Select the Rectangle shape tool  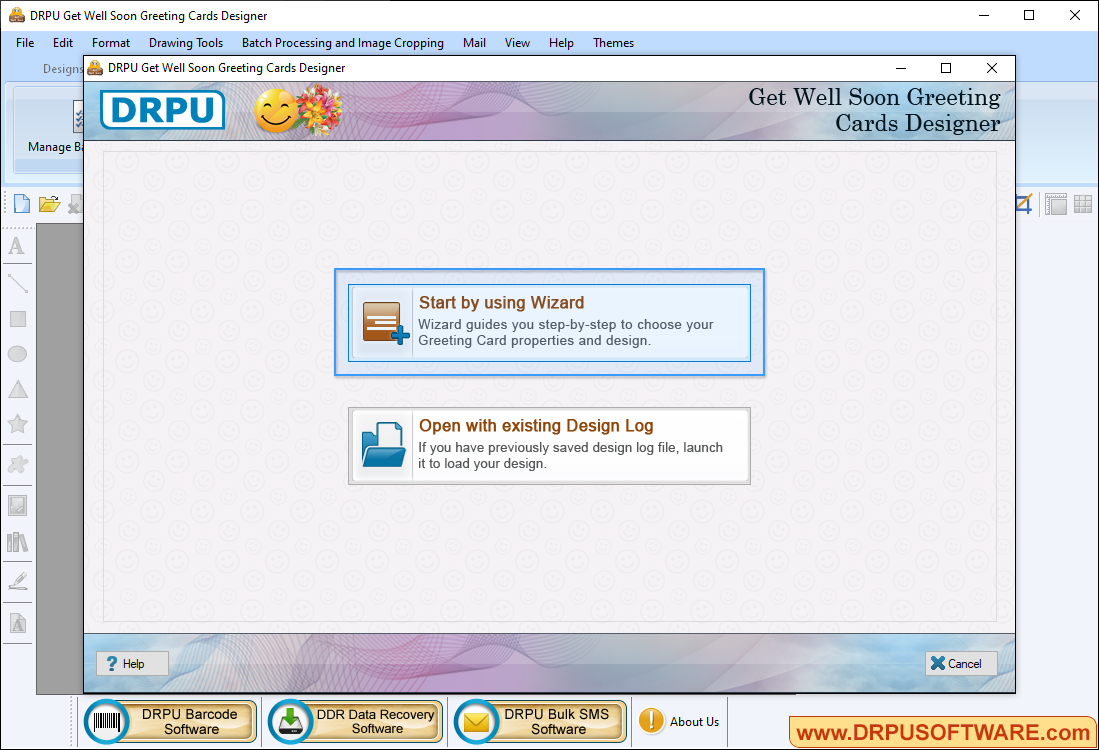point(17,319)
